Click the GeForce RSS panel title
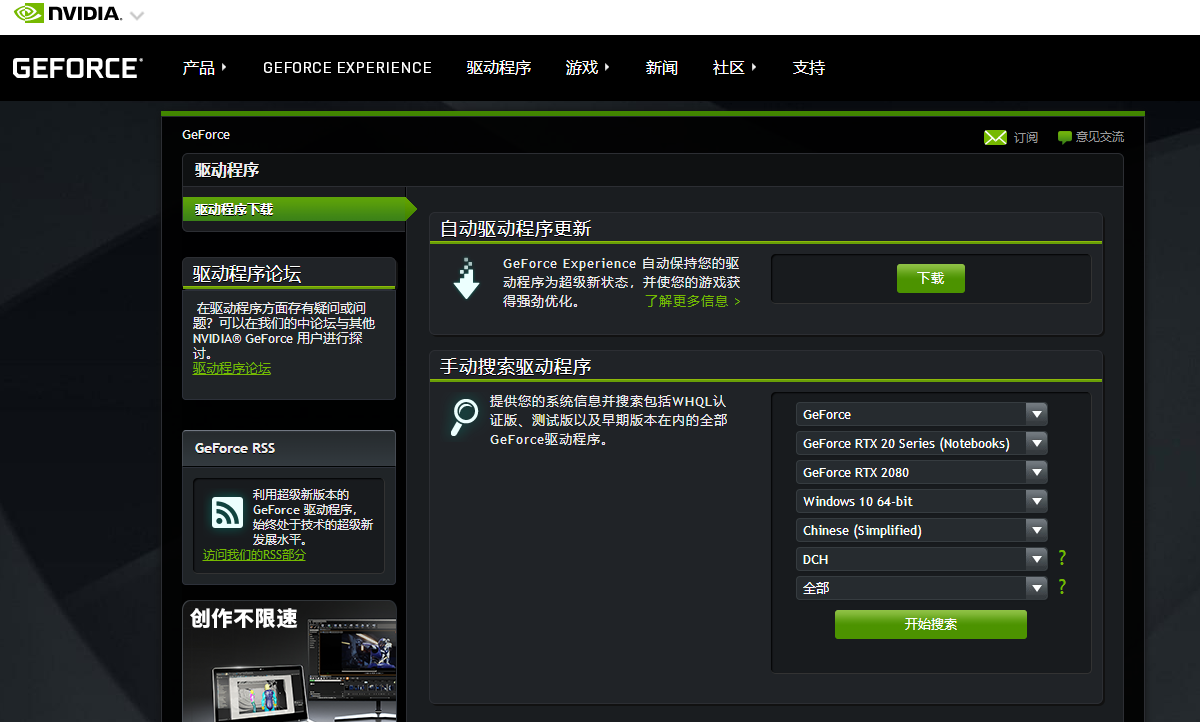1200x722 pixels. click(x=235, y=448)
